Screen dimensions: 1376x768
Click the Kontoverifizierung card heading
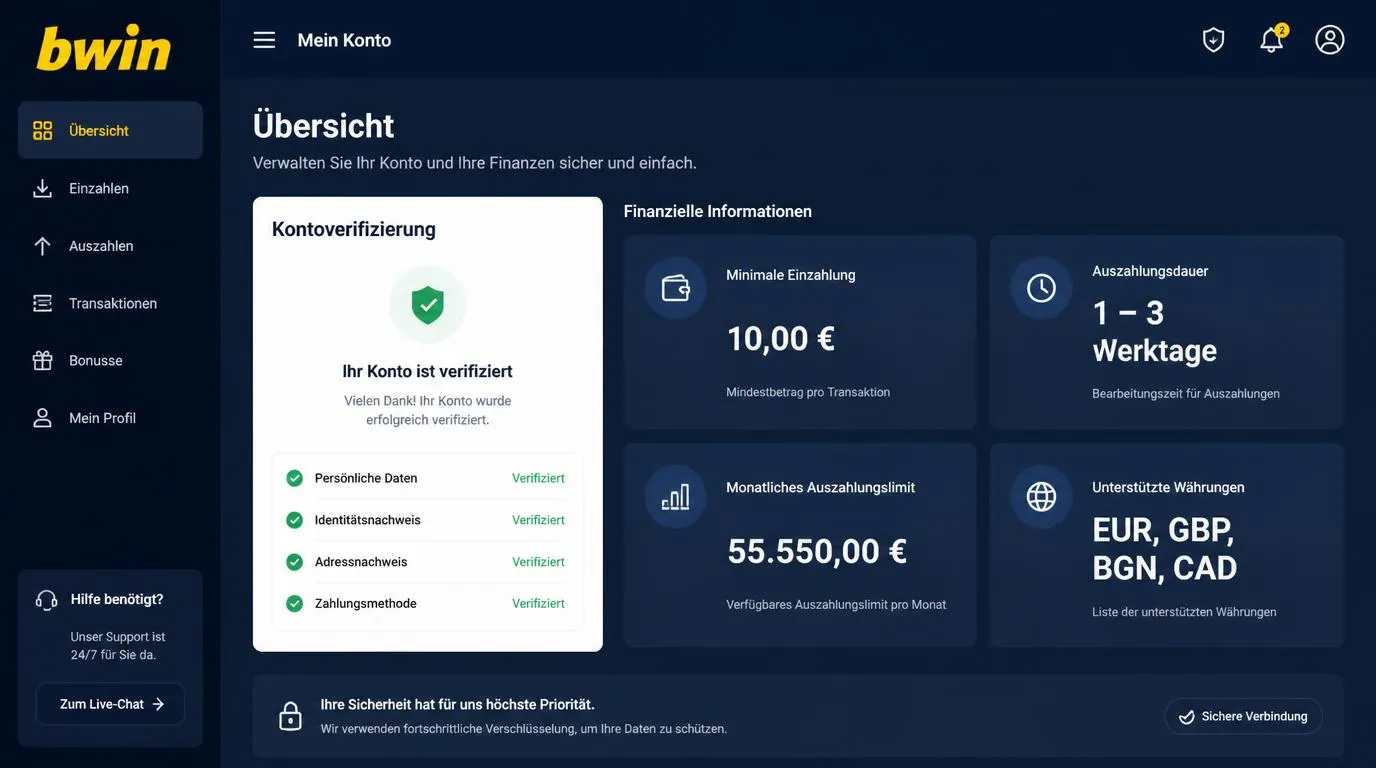point(354,229)
